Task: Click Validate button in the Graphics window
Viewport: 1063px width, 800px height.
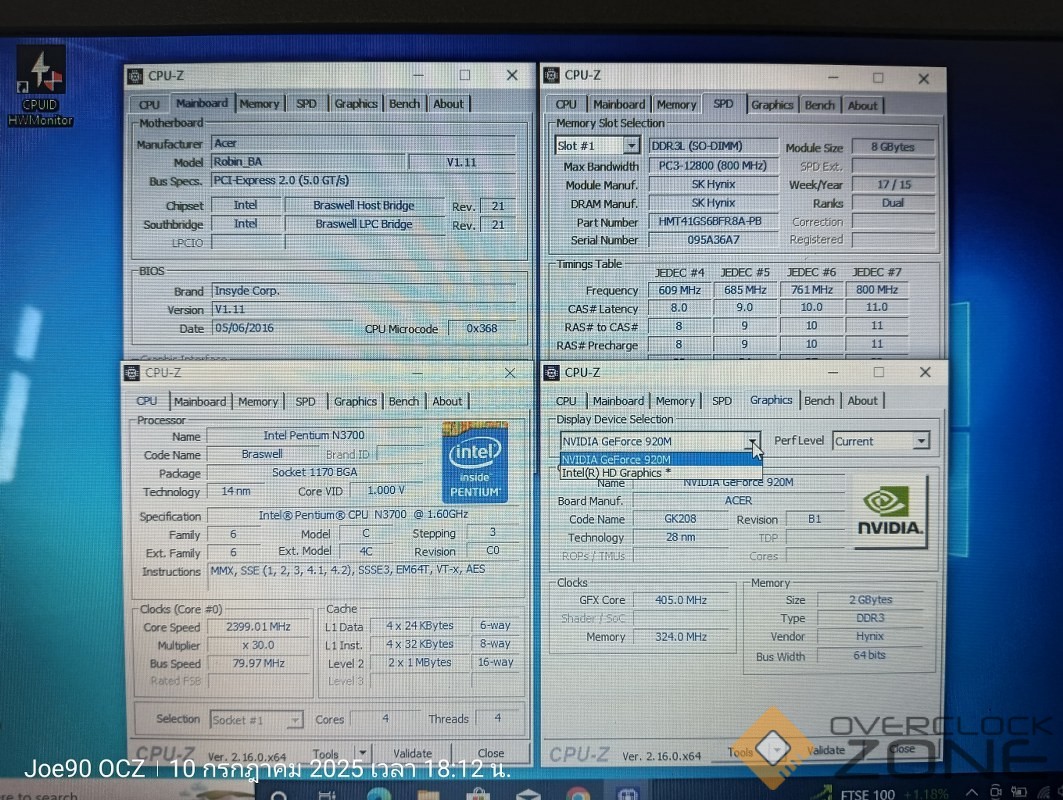Action: click(826, 750)
